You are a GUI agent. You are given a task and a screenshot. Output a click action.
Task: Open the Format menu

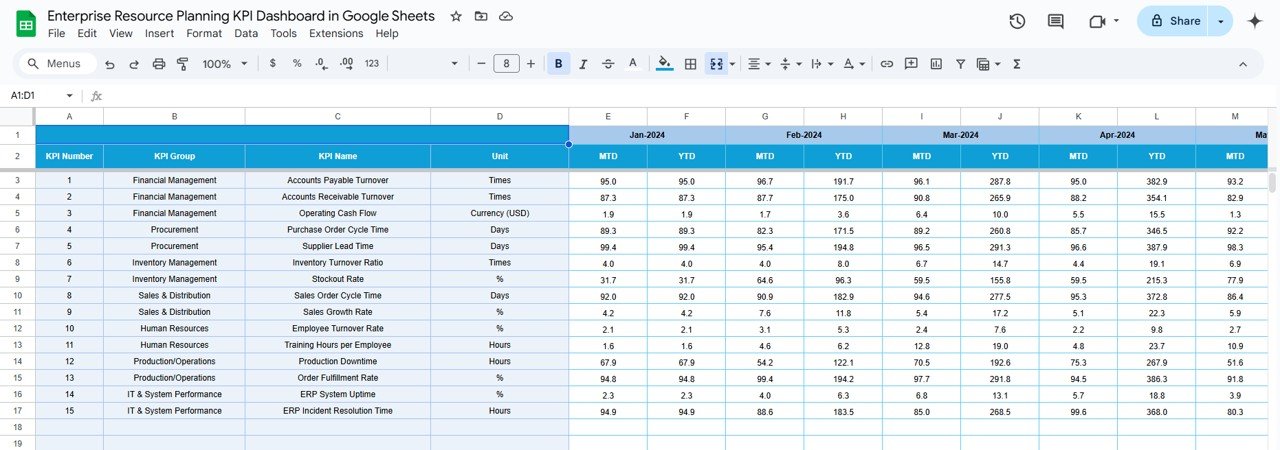tap(204, 33)
